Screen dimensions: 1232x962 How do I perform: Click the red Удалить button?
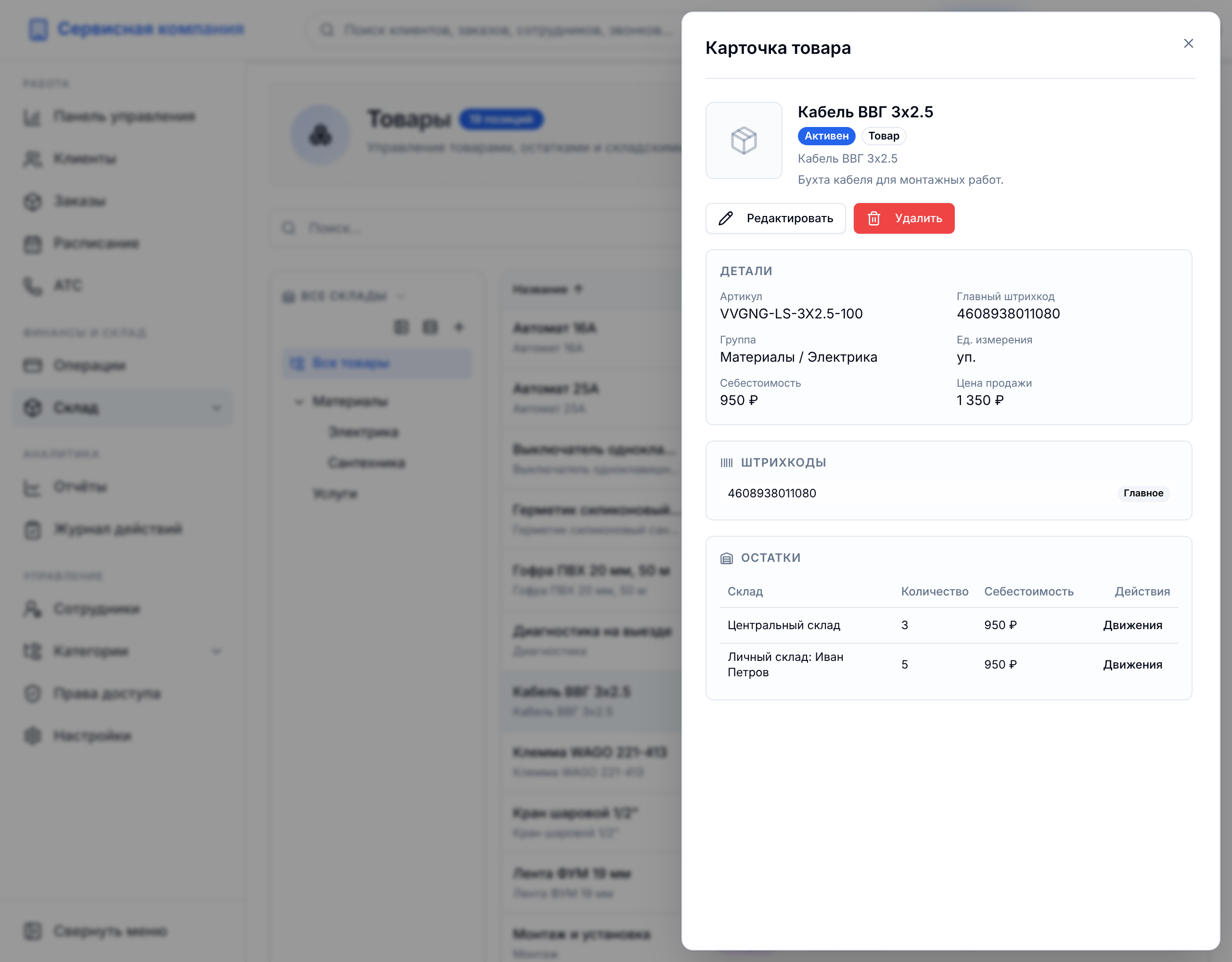904,218
